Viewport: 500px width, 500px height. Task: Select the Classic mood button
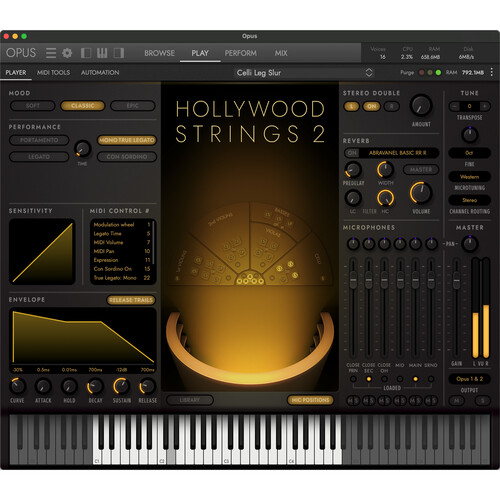(83, 106)
